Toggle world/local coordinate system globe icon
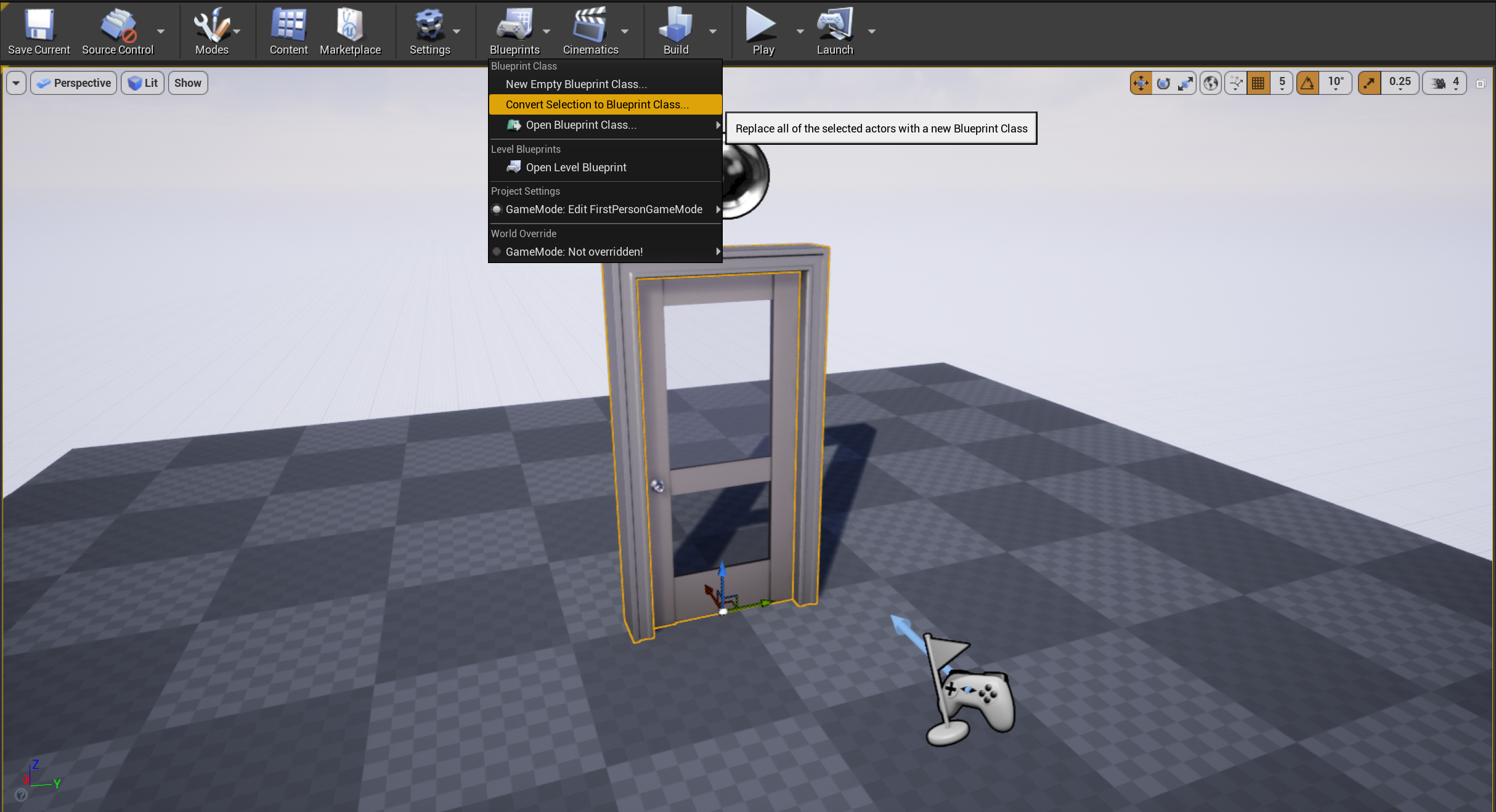The height and width of the screenshot is (812, 1496). (1209, 83)
